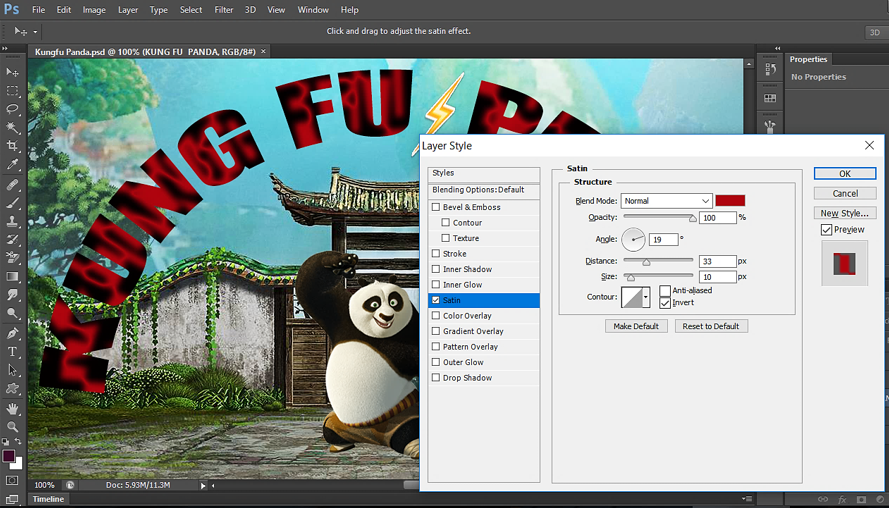Screen dimensions: 890x510
Task: Click the Angle dial control
Action: (x=633, y=239)
